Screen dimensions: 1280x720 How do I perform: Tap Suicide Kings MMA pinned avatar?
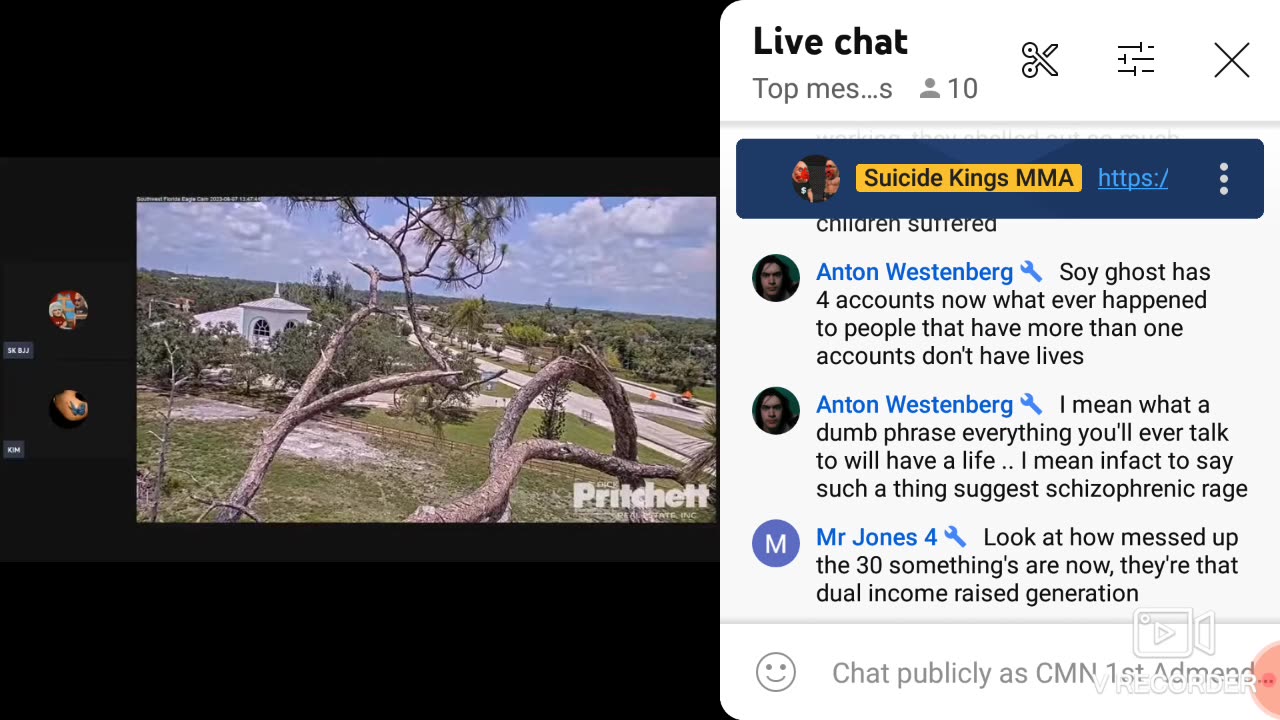816,179
